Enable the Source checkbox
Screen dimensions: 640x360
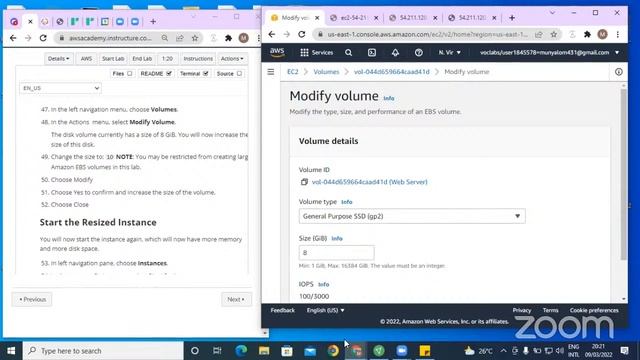click(239, 73)
